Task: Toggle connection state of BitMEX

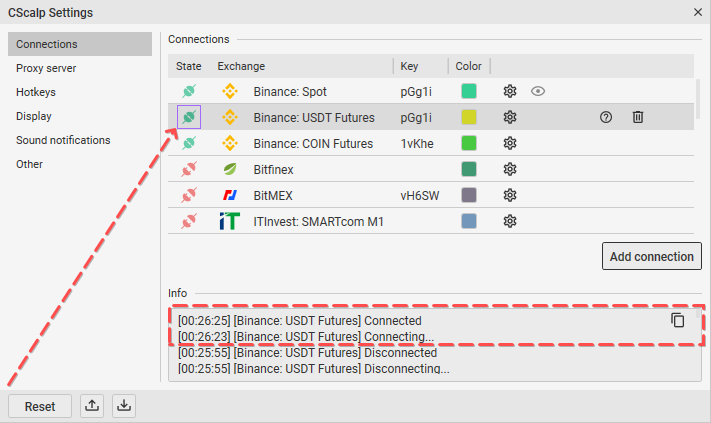Action: coord(187,195)
